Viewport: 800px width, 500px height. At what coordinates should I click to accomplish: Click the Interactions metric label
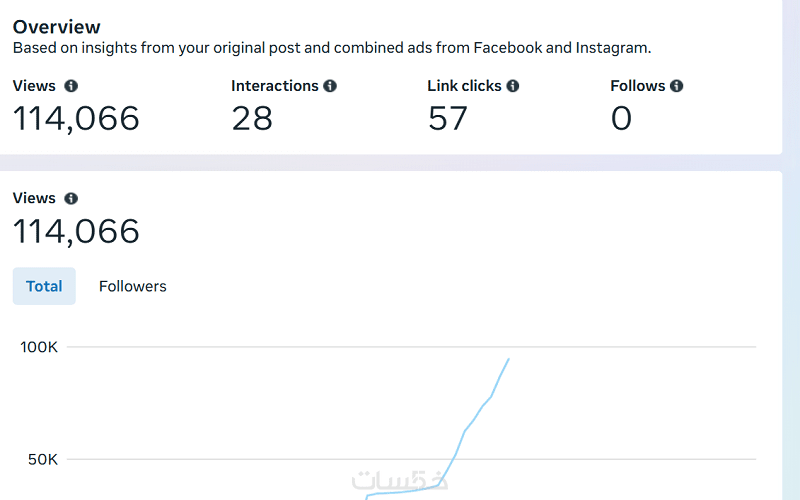pyautogui.click(x=274, y=86)
